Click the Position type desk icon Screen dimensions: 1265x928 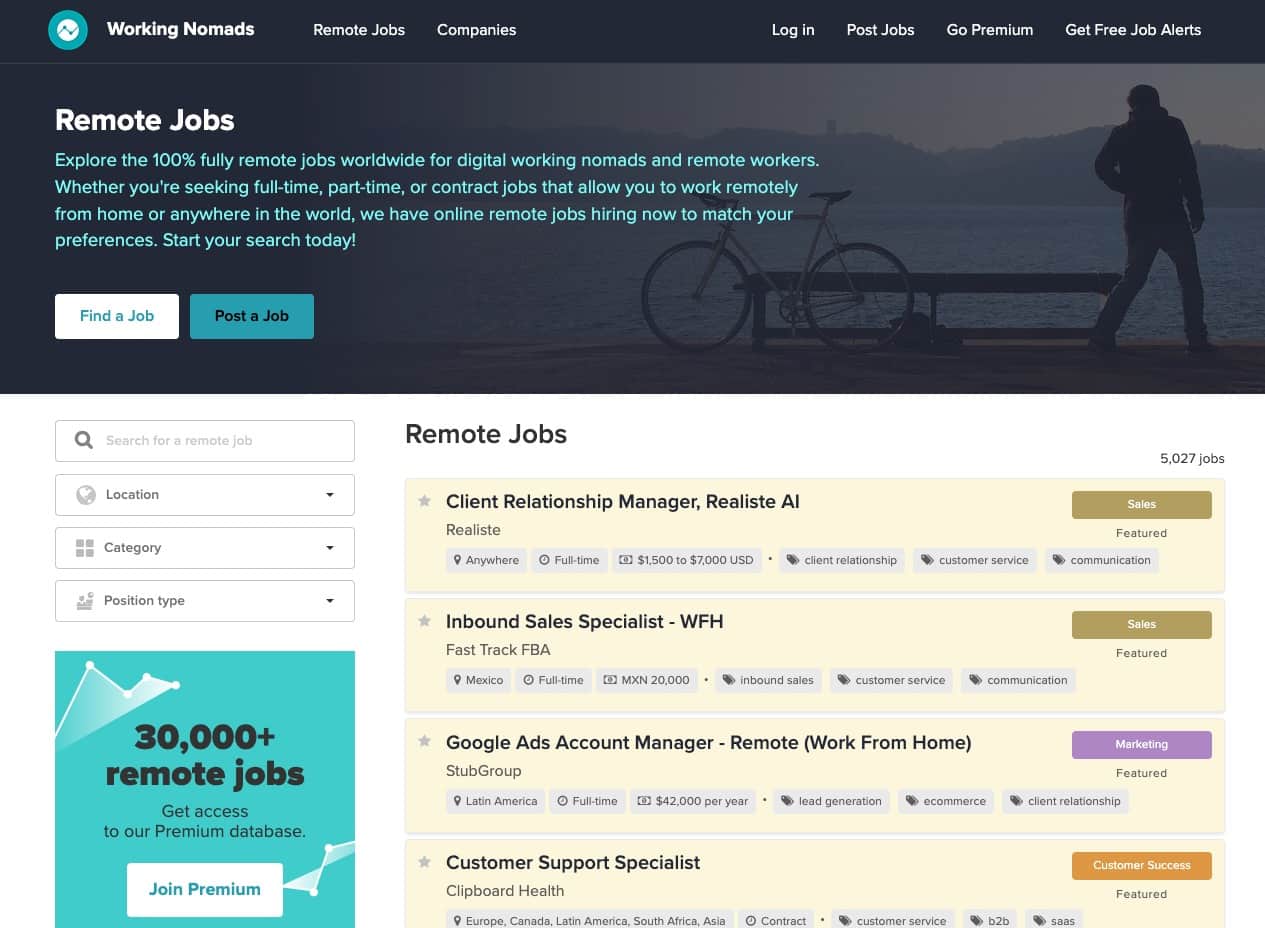(x=85, y=601)
